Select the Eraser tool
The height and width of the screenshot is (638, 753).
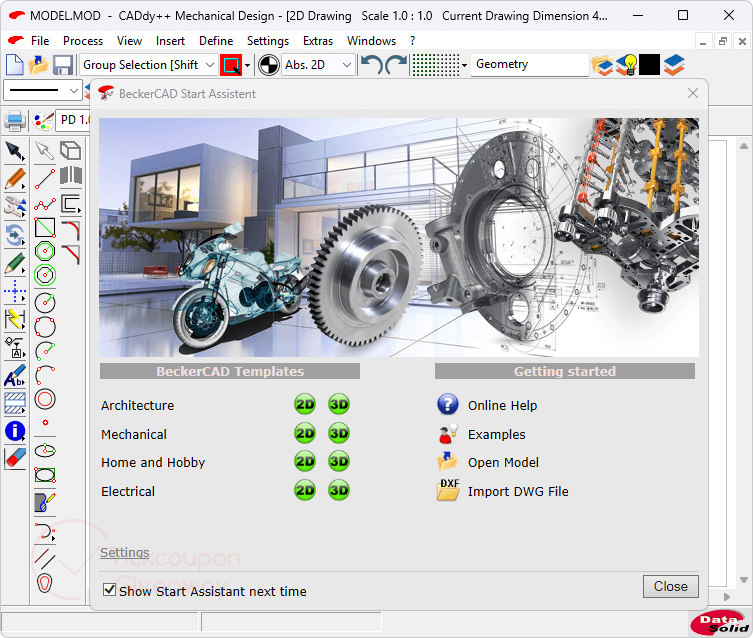tap(15, 458)
